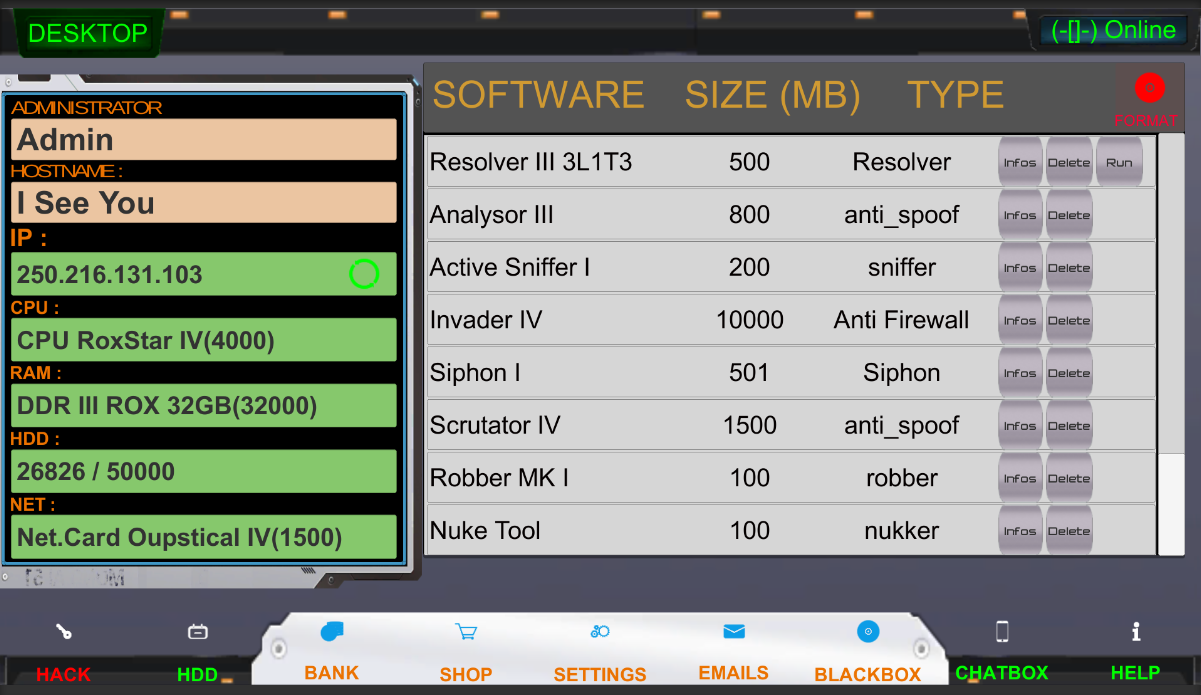Select the HELP menu label

point(1136,672)
